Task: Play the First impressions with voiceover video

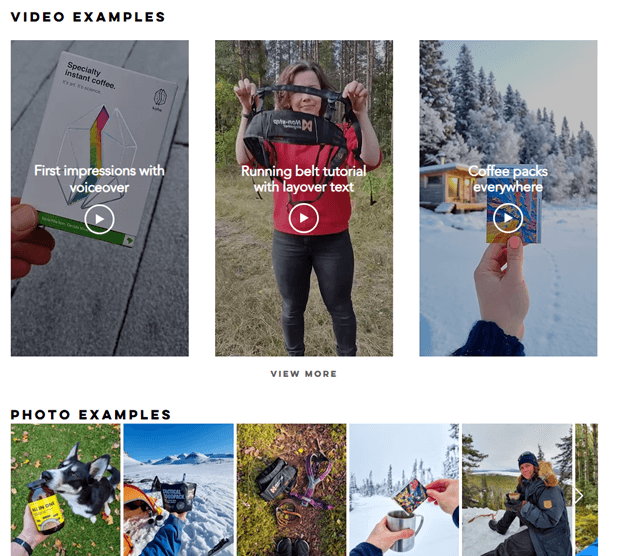Action: [99, 219]
